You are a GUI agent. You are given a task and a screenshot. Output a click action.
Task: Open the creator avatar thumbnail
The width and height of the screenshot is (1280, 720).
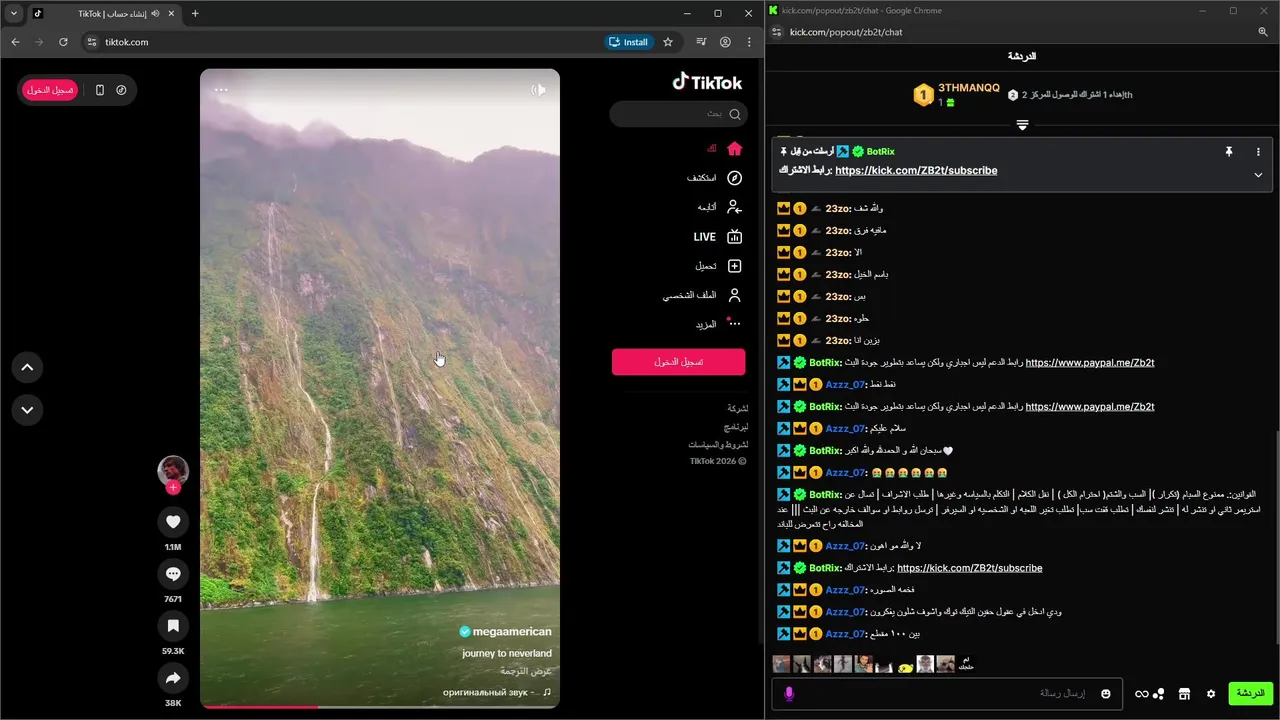[173, 470]
